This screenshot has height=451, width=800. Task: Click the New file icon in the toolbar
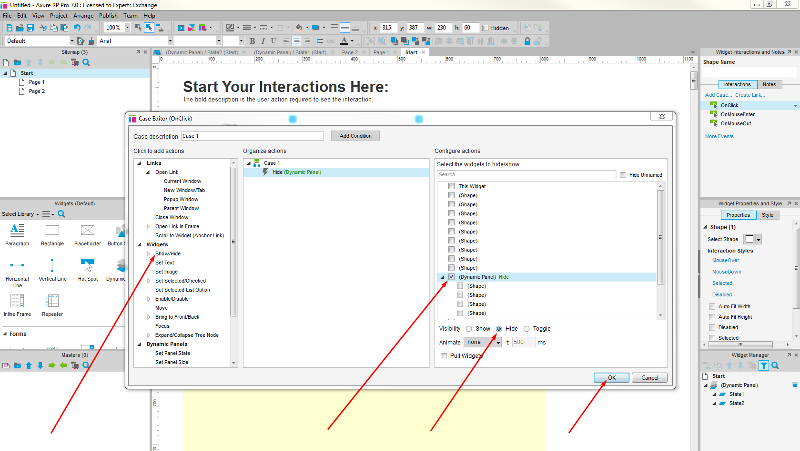click(9, 28)
